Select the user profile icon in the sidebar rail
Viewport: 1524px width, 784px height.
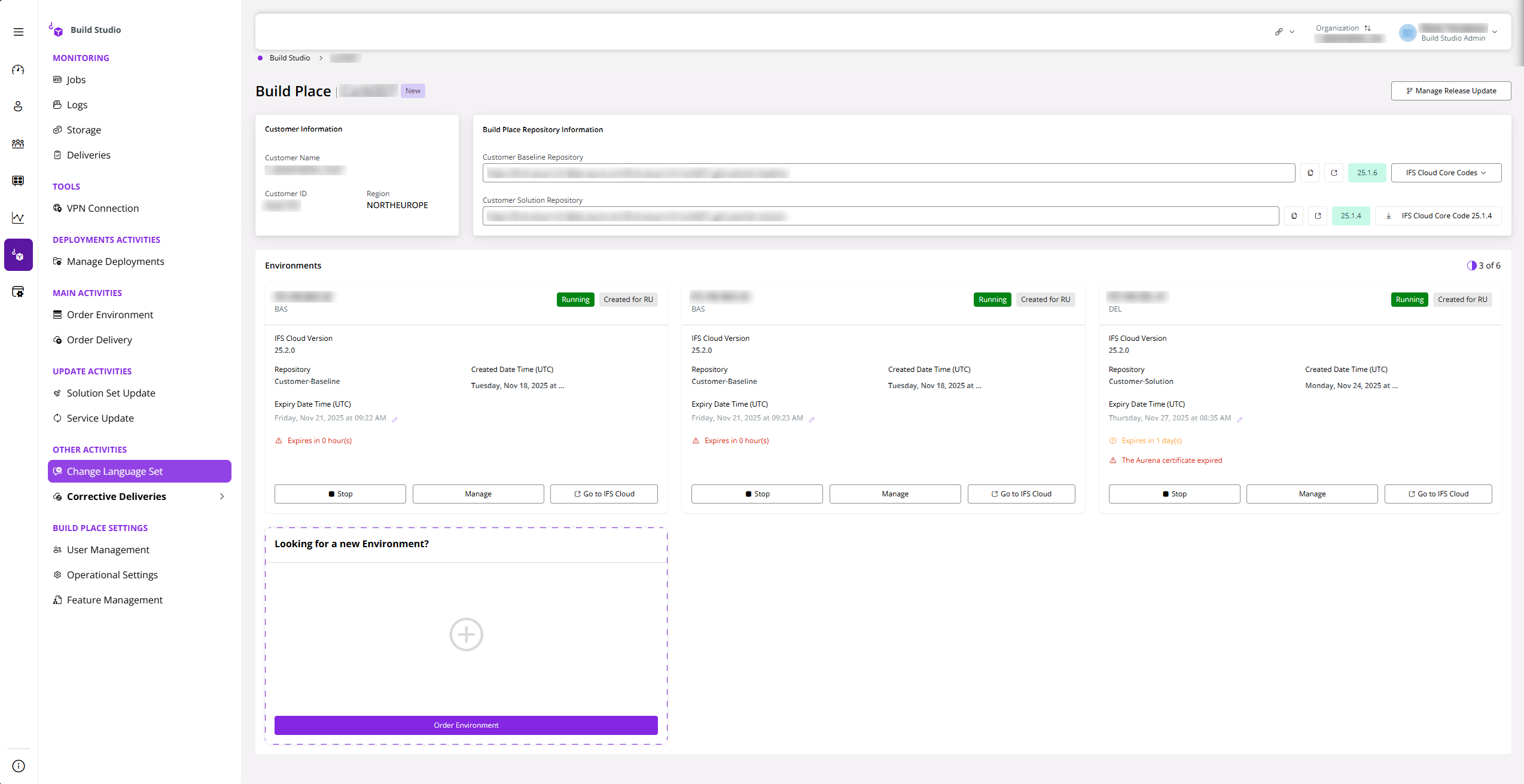point(18,106)
